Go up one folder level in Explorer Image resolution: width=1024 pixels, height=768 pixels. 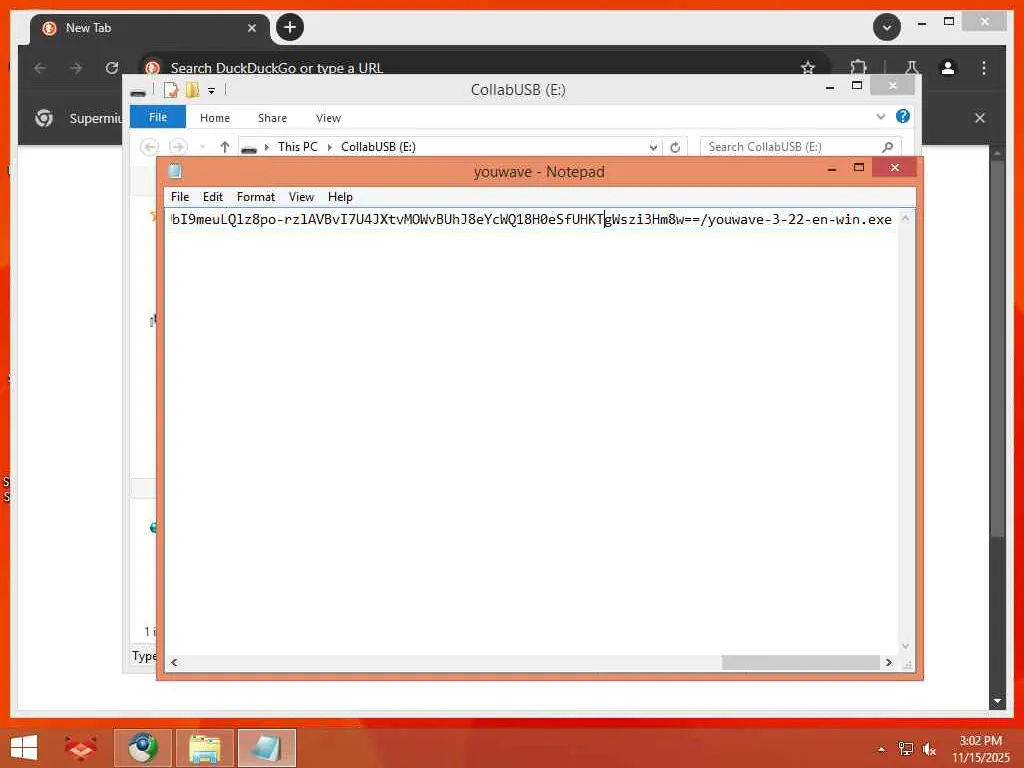(225, 147)
